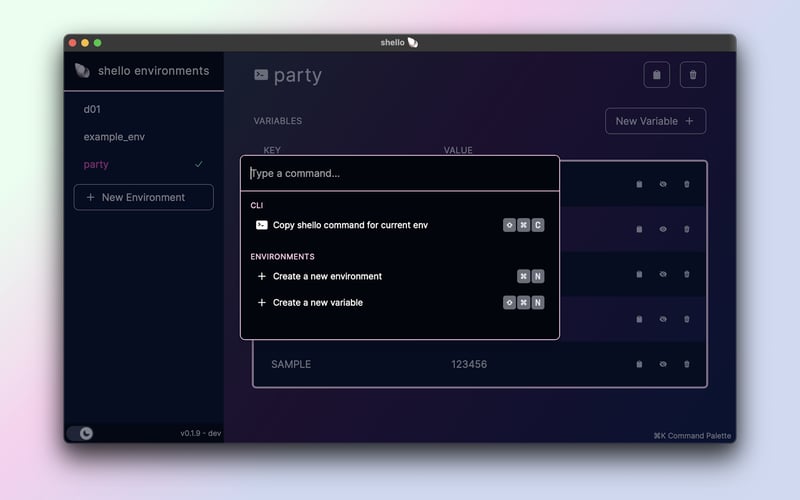Toggle eye icon in third variable row

[663, 274]
